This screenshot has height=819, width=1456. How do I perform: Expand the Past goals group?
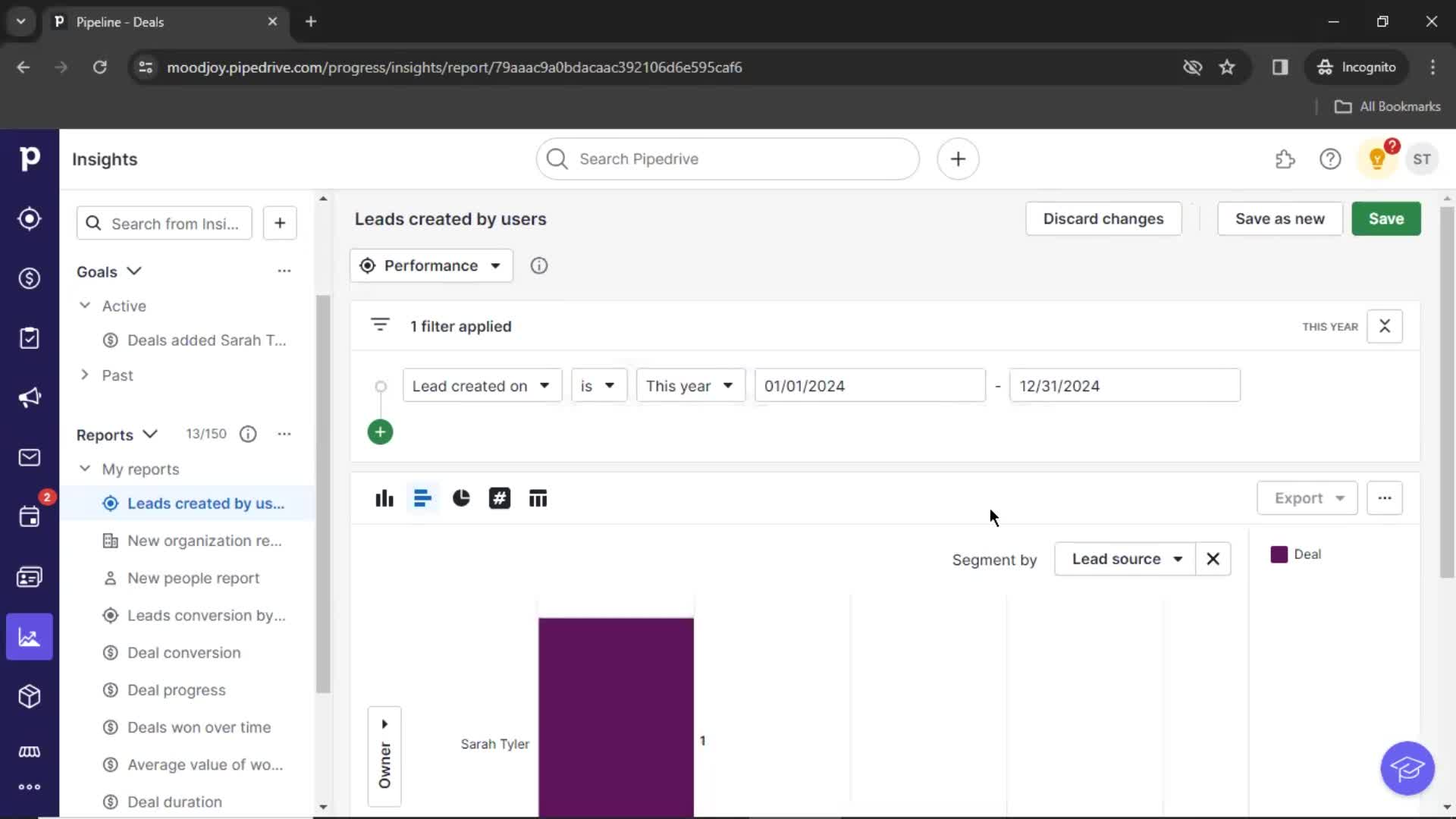click(x=85, y=375)
